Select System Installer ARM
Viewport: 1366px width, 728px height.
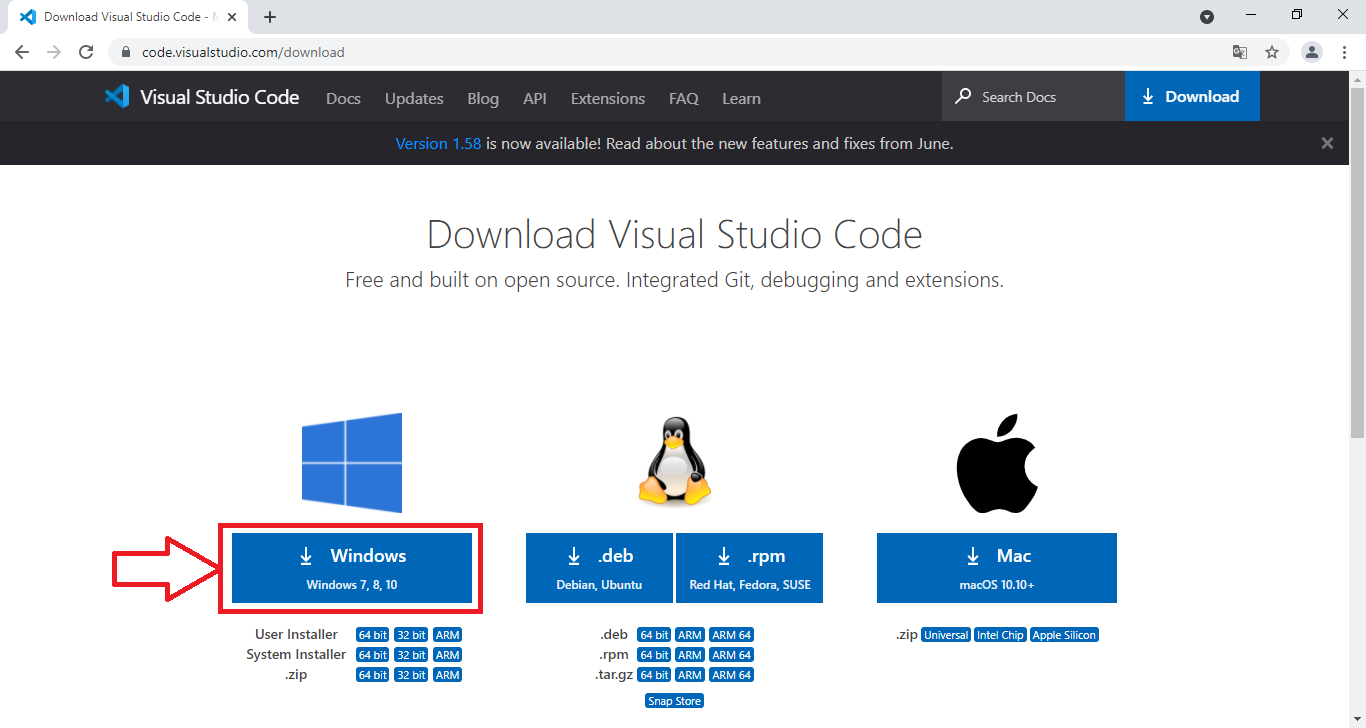447,655
